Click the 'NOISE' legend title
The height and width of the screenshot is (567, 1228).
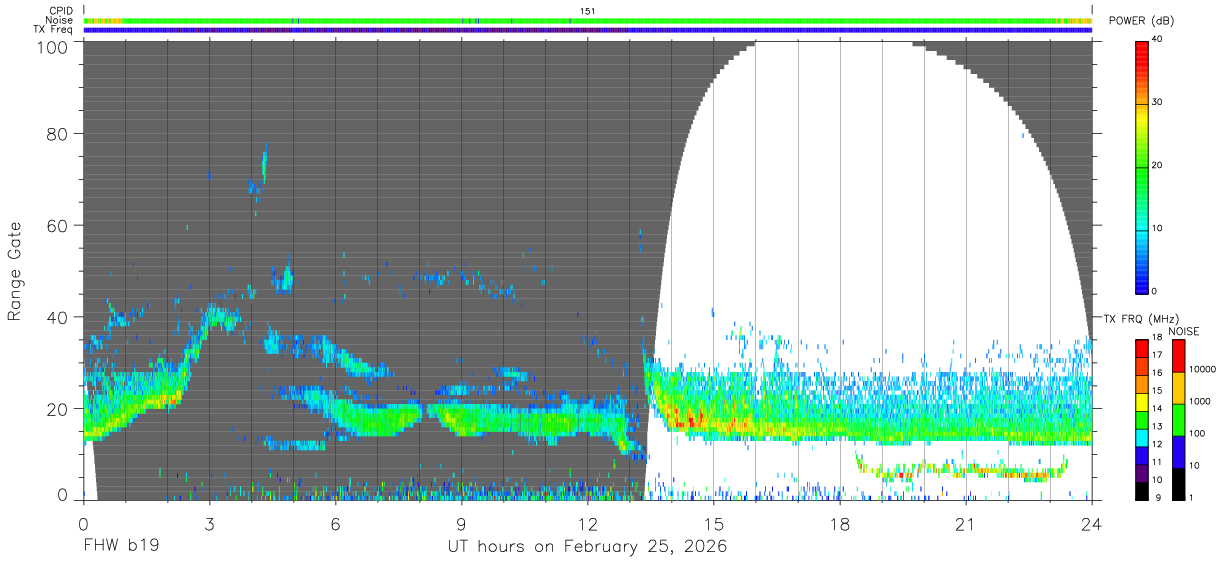tap(1186, 331)
